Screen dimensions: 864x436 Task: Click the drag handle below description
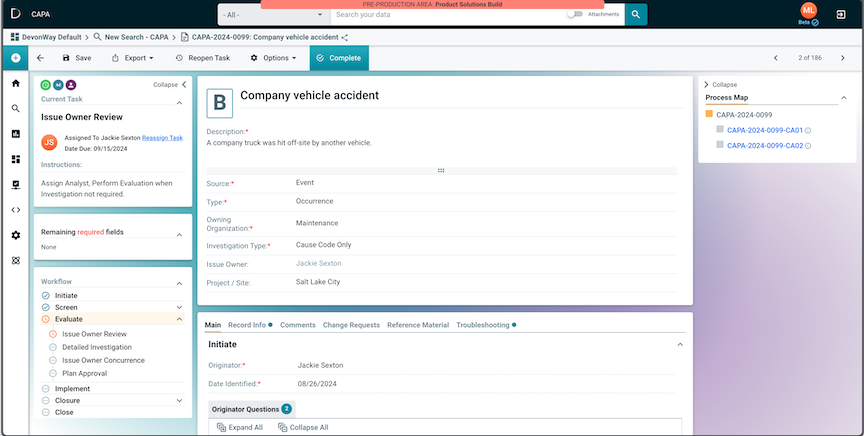pyautogui.click(x=441, y=170)
